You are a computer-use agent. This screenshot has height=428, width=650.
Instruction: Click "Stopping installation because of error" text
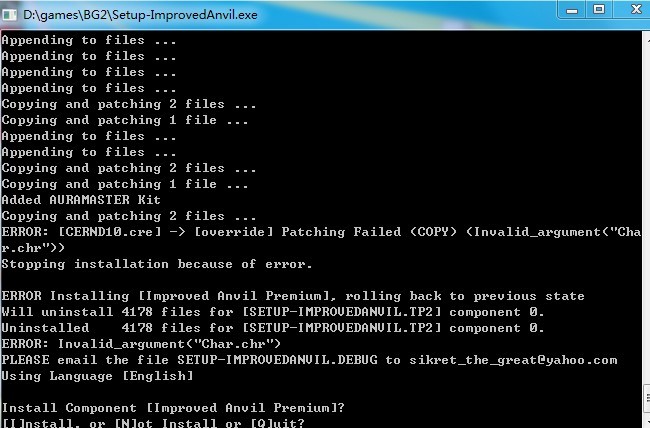[157, 264]
